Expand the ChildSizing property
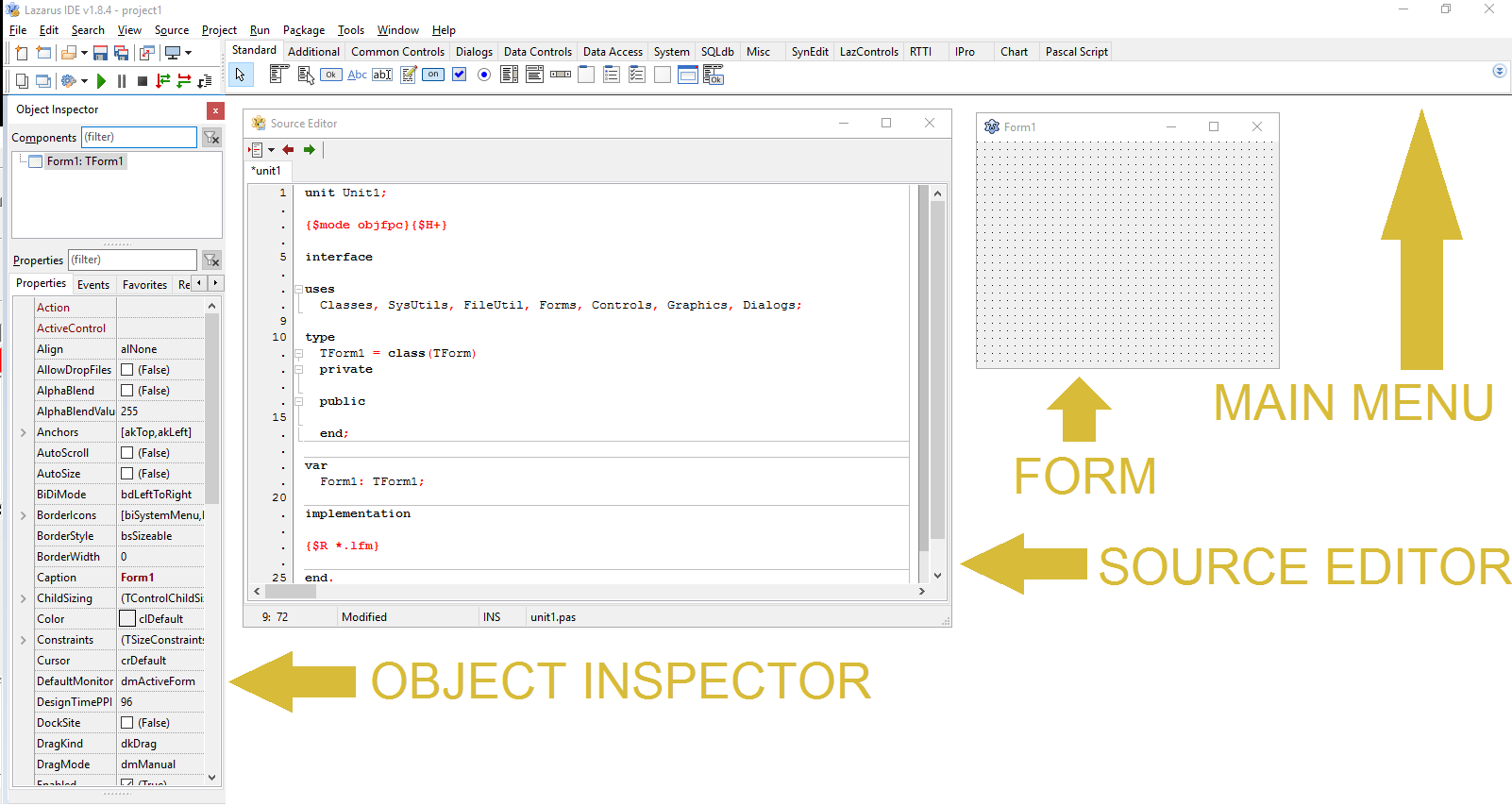Image resolution: width=1512 pixels, height=806 pixels. click(x=24, y=598)
